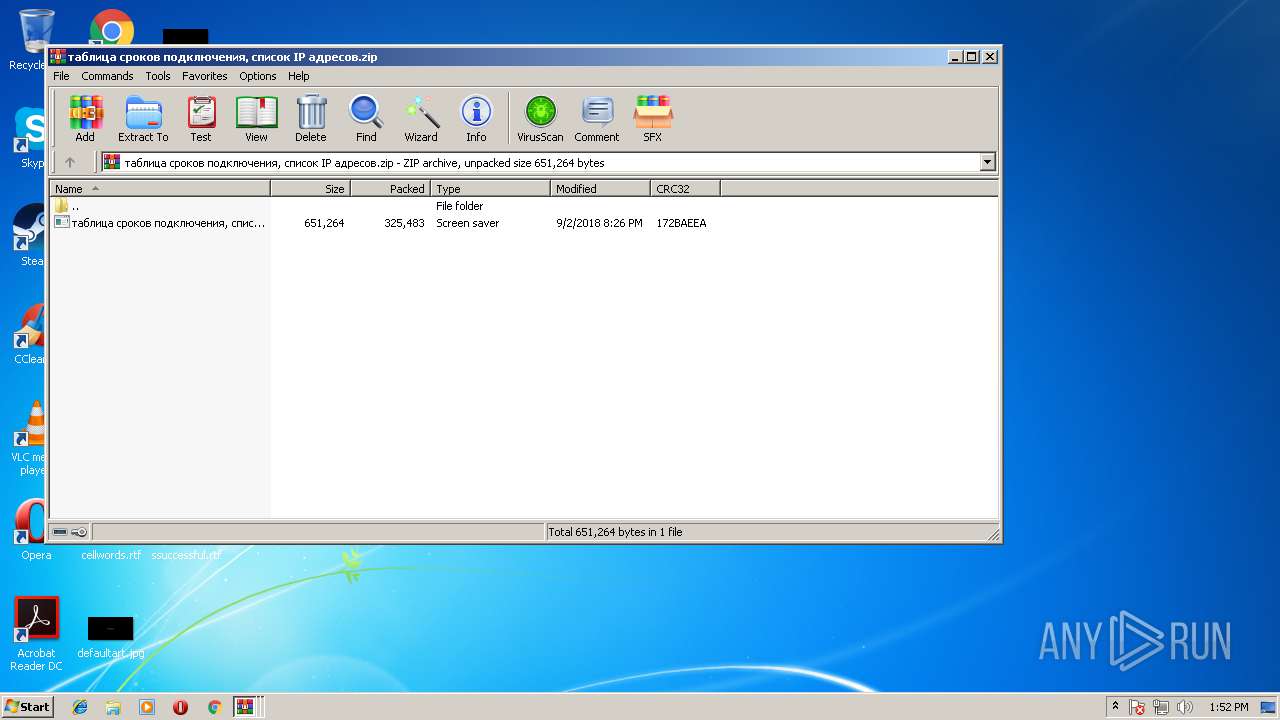Open defaultart.jpg desktop file

[x=111, y=638]
